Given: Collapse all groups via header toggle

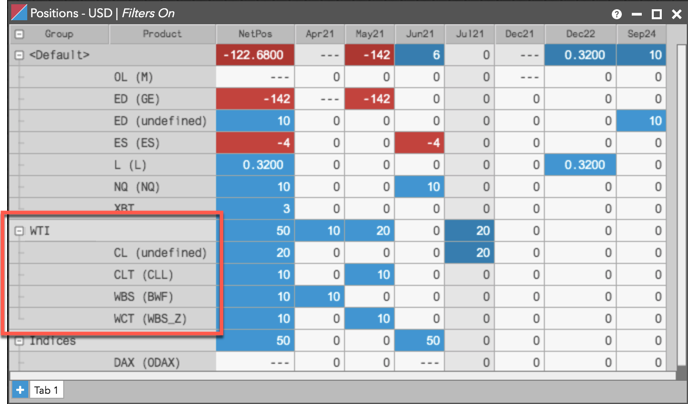Looking at the screenshot, I should [x=19, y=34].
